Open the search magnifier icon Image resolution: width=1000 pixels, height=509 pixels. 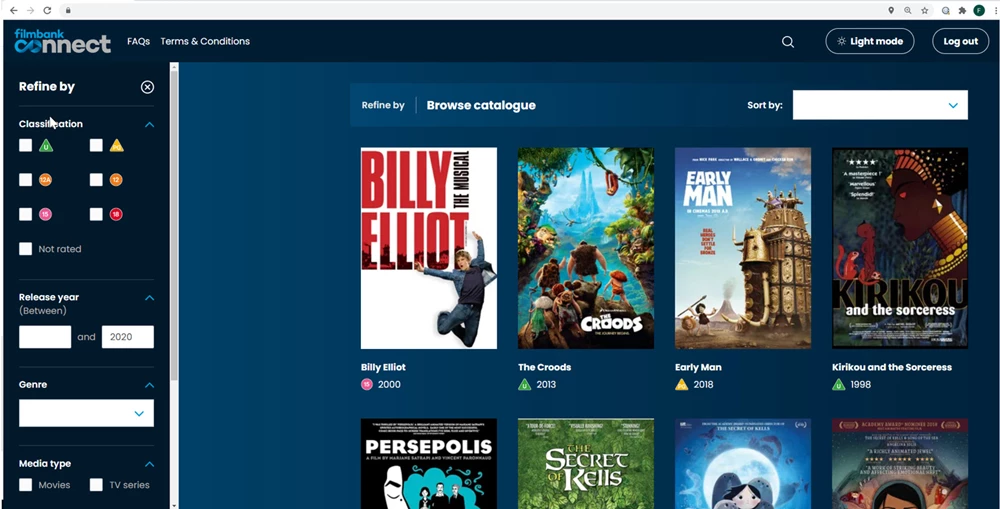[x=788, y=41]
